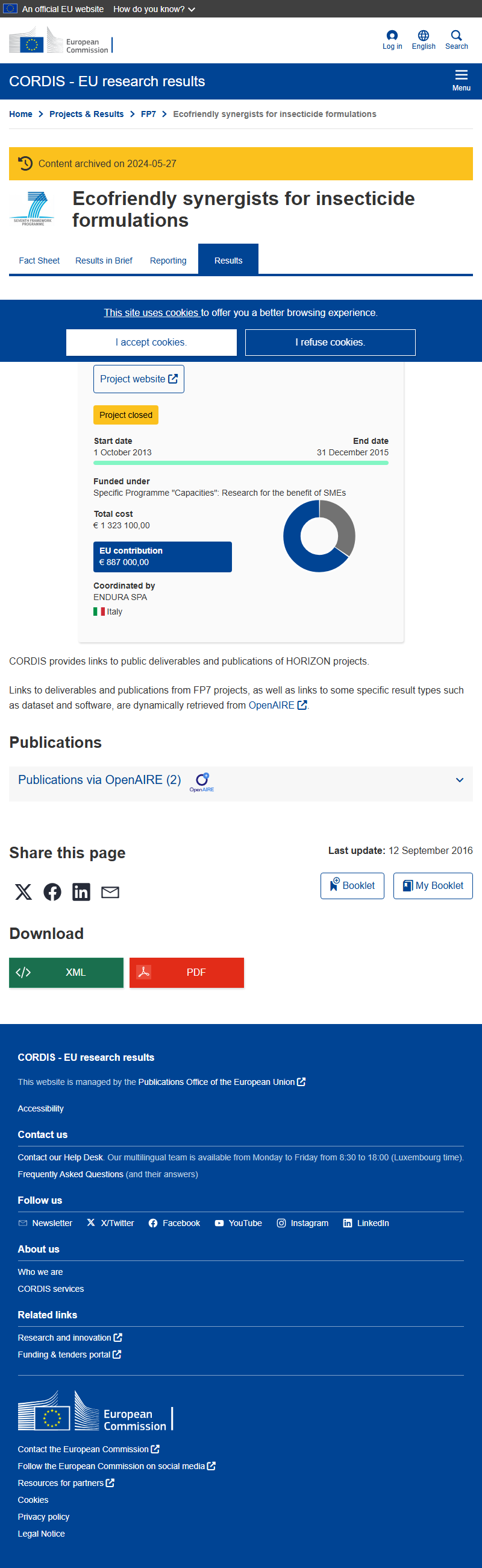482x1568 pixels.
Task: Open My Booklet button
Action: pyautogui.click(x=433, y=887)
